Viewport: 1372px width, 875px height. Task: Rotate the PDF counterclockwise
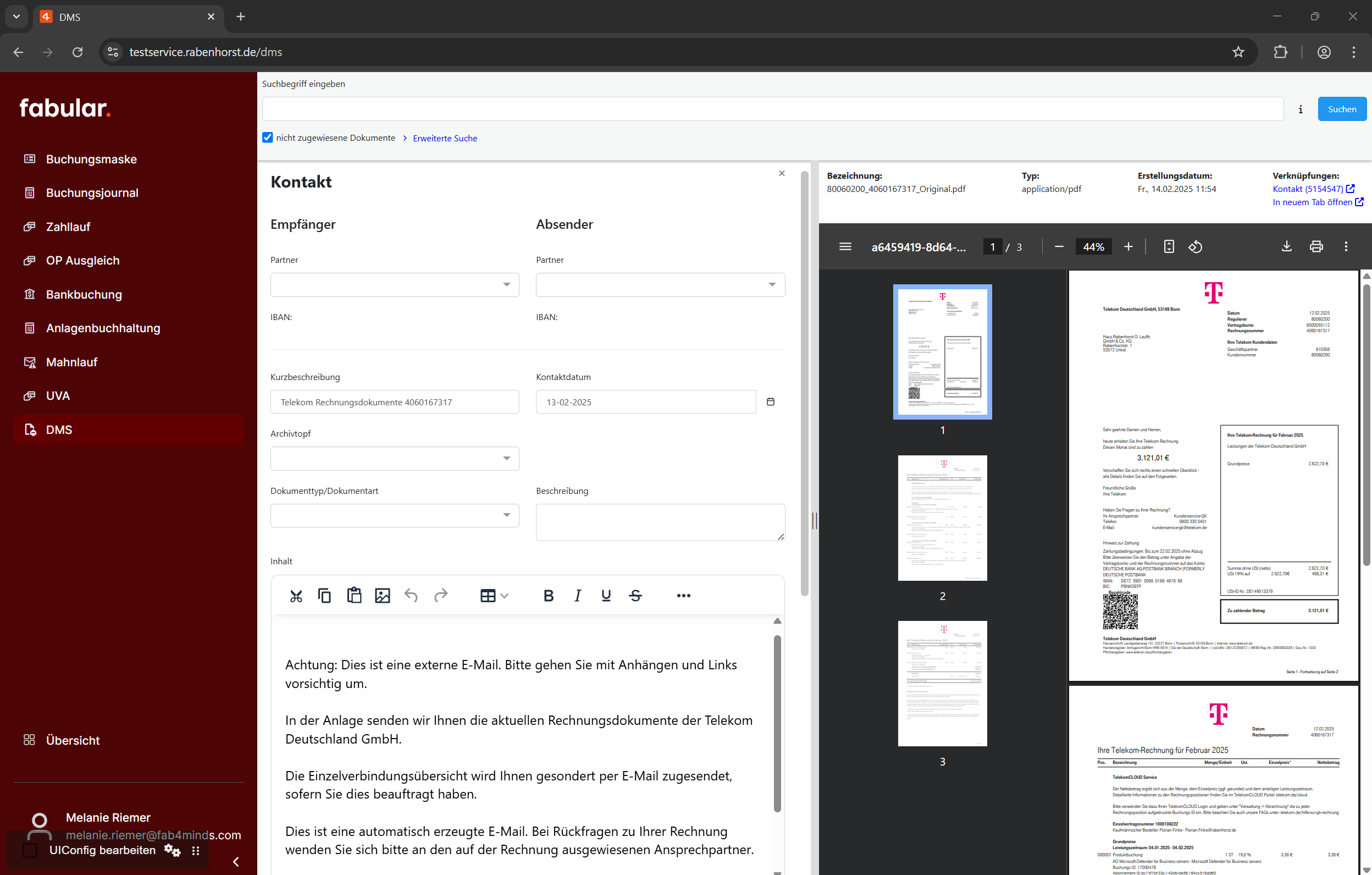[1196, 247]
